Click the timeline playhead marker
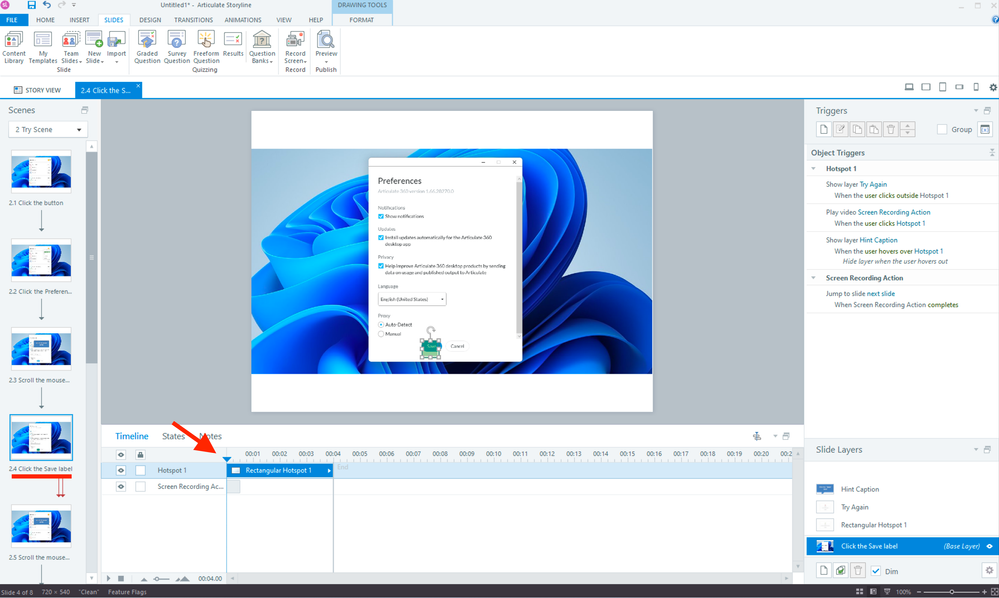This screenshot has height=598, width=999. pyautogui.click(x=227, y=458)
